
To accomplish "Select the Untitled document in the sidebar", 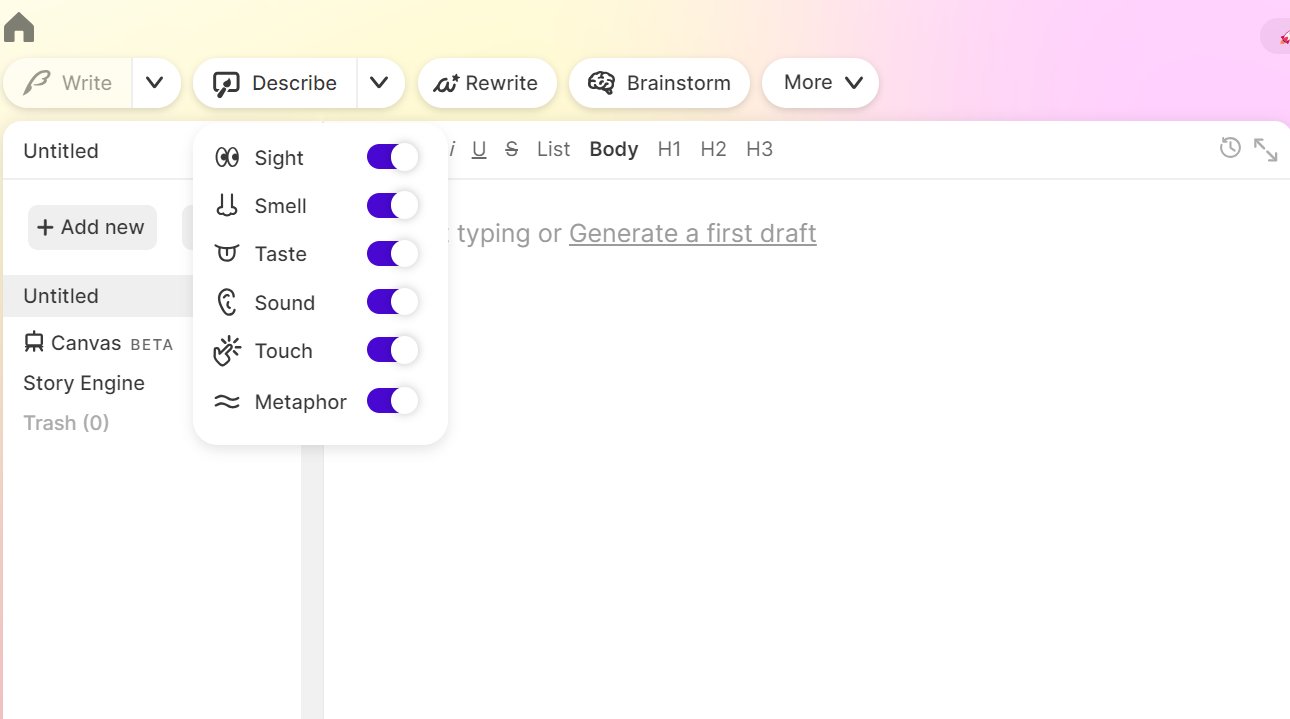I will pos(60,296).
